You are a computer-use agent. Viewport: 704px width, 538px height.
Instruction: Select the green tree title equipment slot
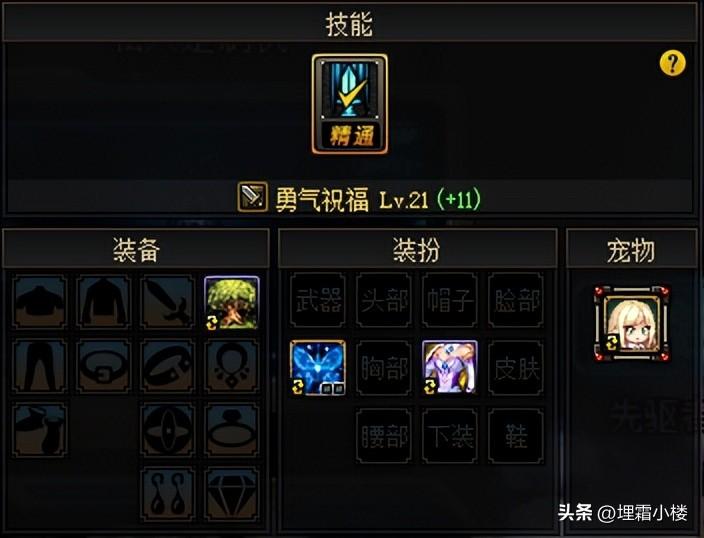(232, 303)
